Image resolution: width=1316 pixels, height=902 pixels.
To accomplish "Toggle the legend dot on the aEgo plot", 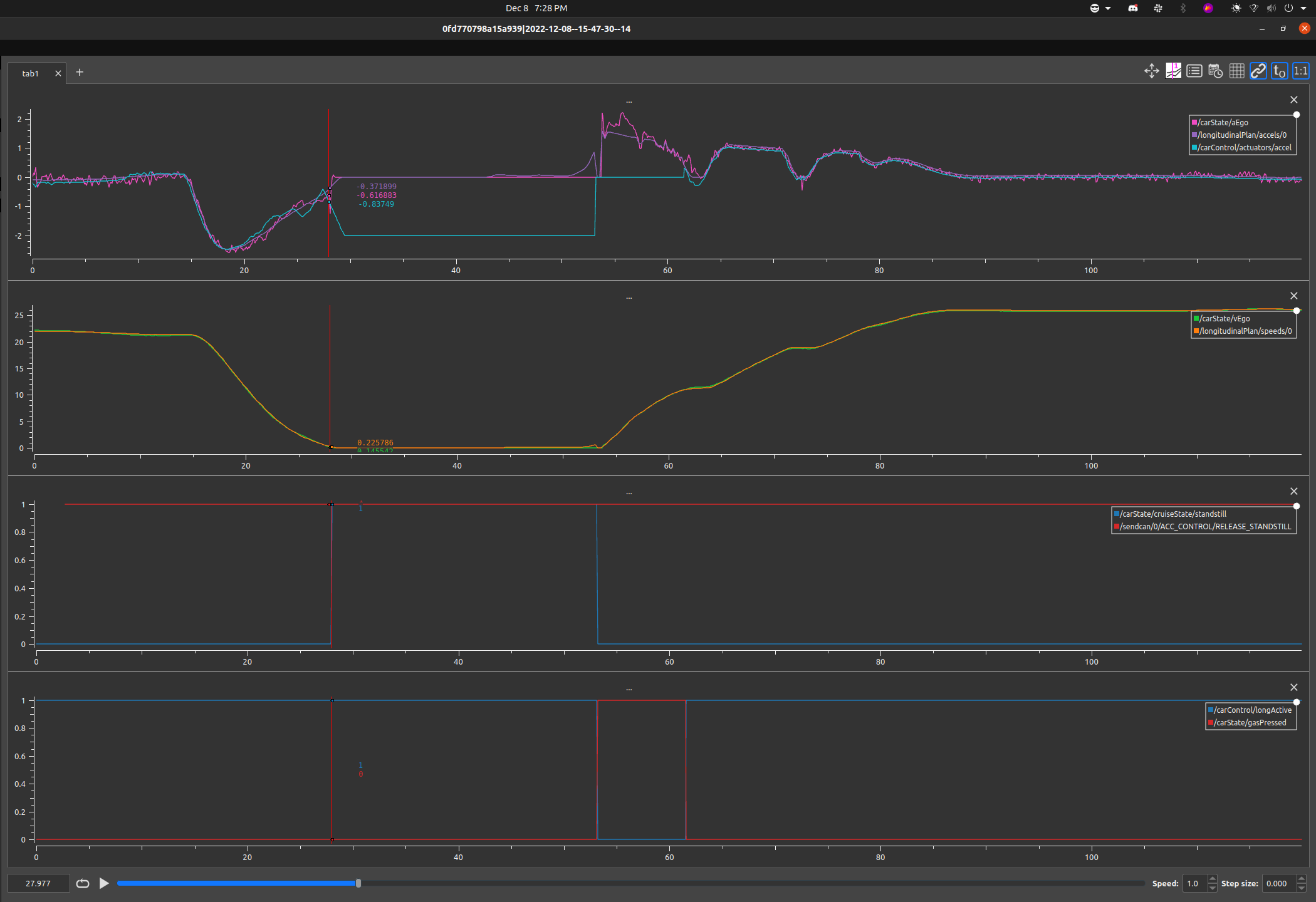I will pos(1296,115).
